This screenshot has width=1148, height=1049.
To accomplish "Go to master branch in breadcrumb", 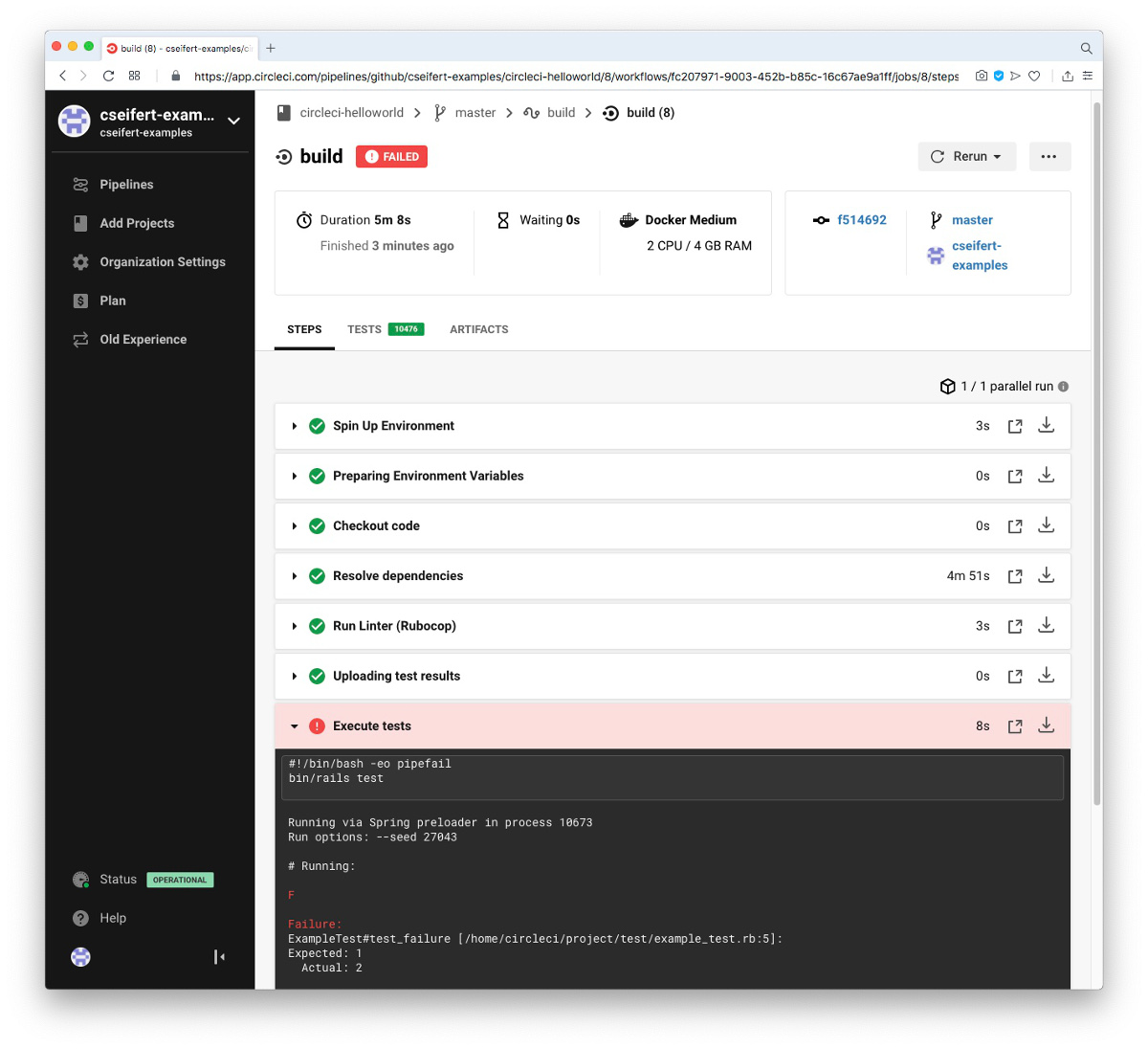I will click(475, 113).
